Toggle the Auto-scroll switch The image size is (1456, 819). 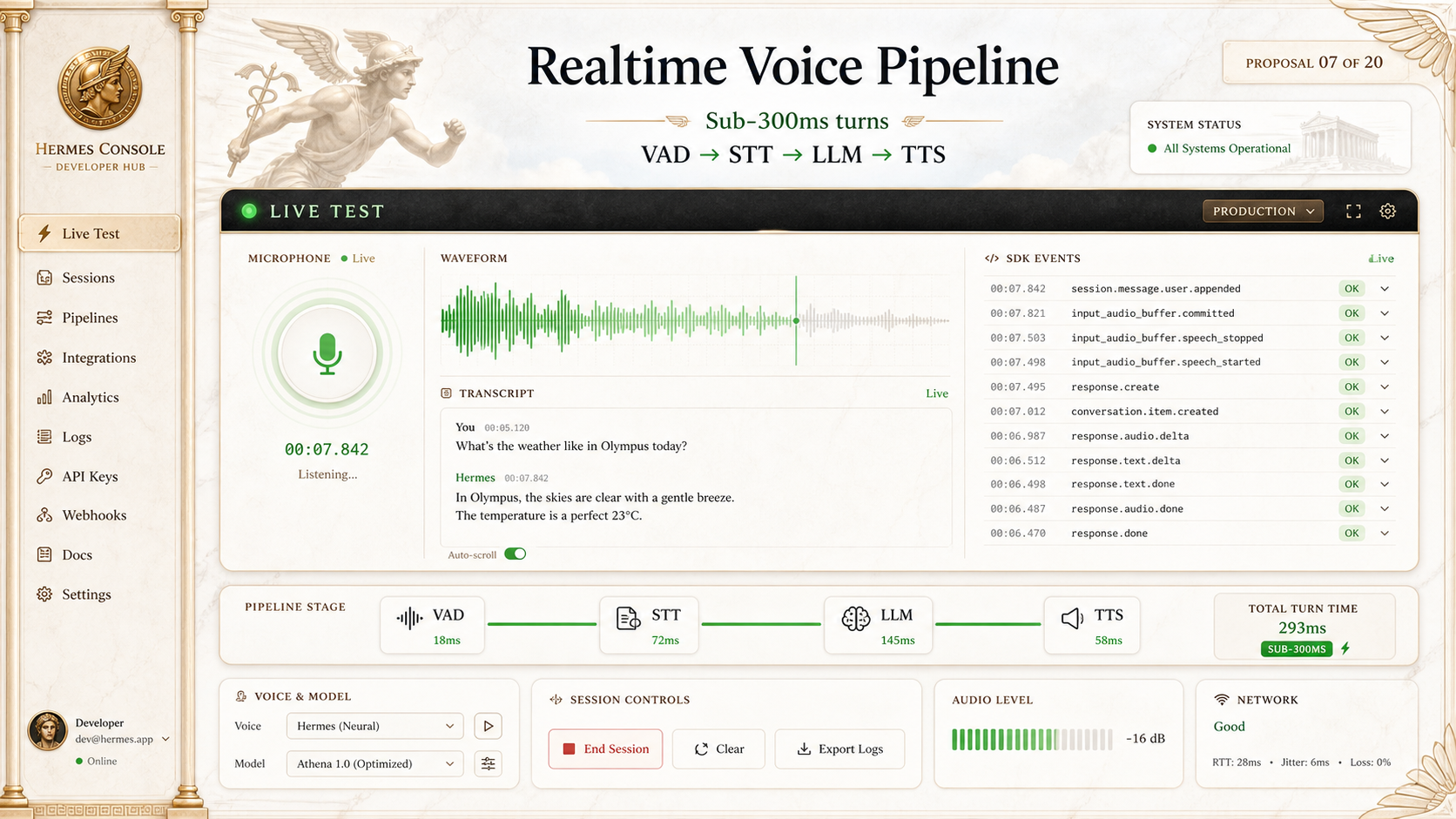[516, 554]
